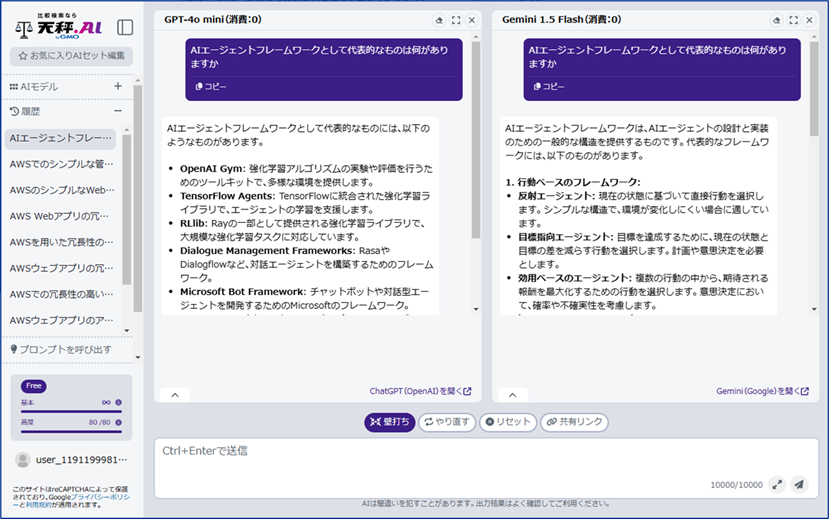Image resolution: width=829 pixels, height=519 pixels.
Task: Open history item AWSでのシンプルな管…
Action: point(61,164)
